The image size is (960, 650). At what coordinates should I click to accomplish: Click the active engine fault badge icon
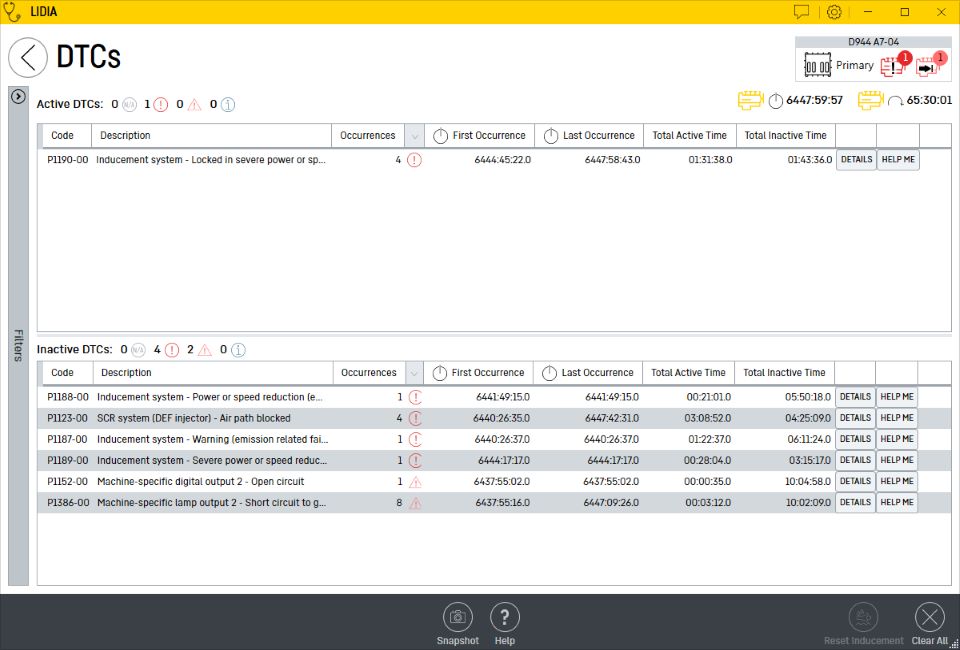pyautogui.click(x=892, y=66)
